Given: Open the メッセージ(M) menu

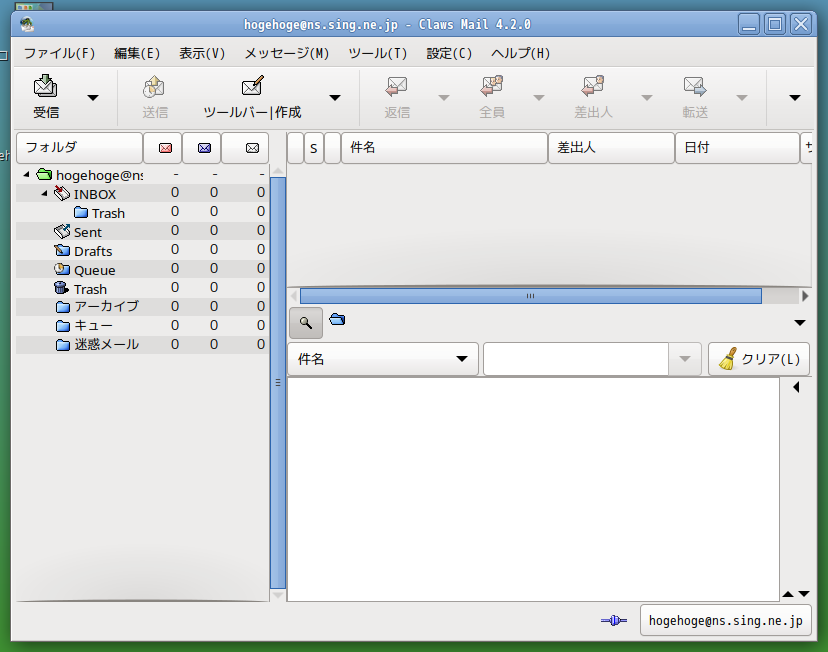Looking at the screenshot, I should tap(286, 53).
